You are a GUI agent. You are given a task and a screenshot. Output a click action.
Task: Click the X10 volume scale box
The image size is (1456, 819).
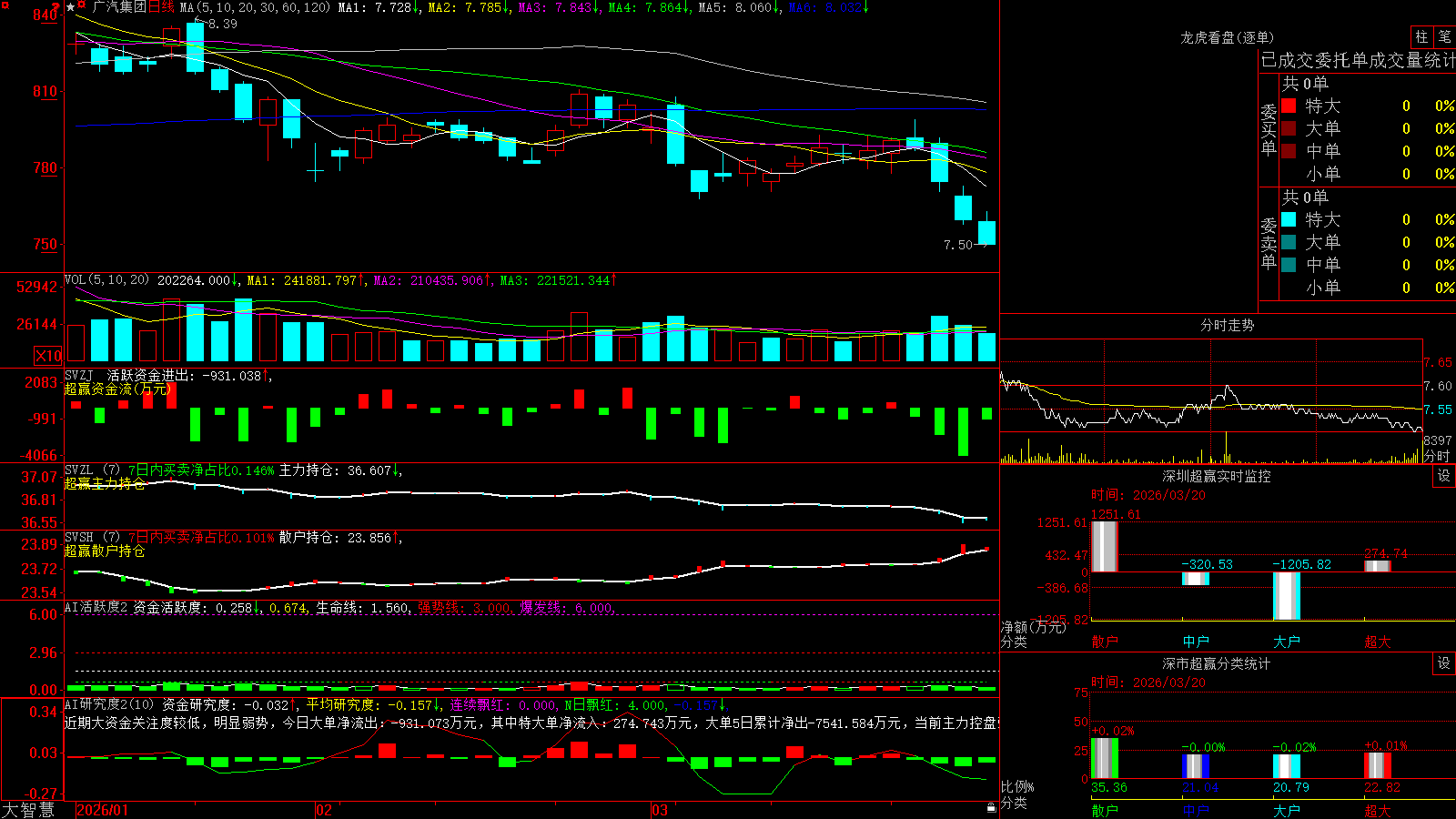[x=48, y=356]
